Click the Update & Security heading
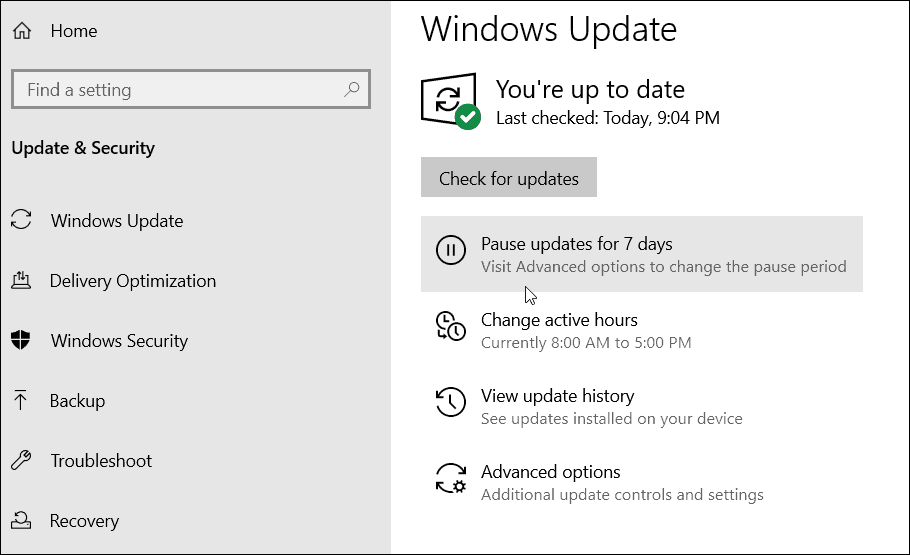910x555 pixels. point(83,148)
